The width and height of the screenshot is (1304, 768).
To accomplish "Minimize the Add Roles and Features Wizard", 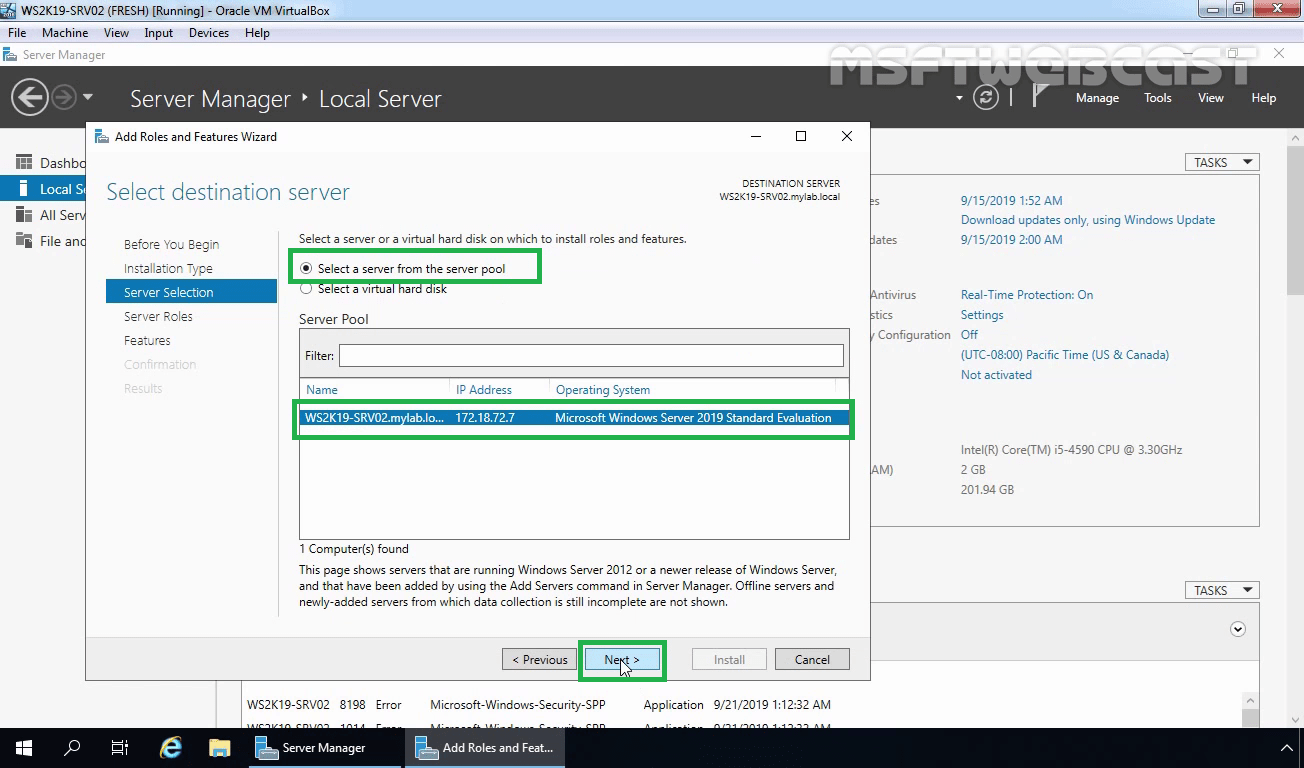I will click(x=755, y=136).
